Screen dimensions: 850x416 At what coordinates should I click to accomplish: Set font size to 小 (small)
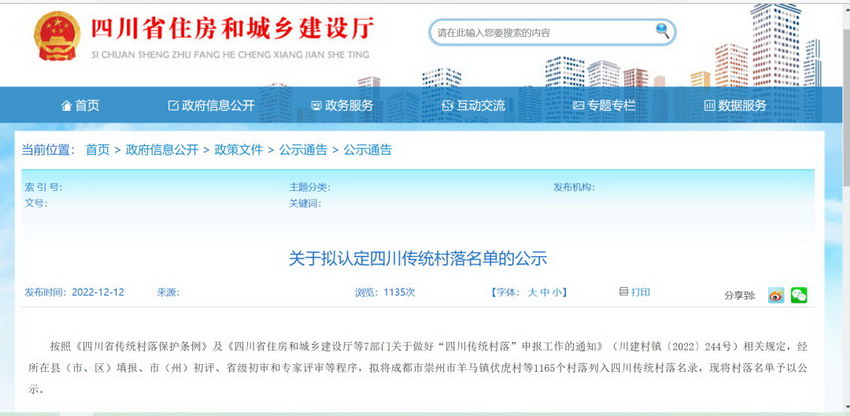(x=558, y=292)
